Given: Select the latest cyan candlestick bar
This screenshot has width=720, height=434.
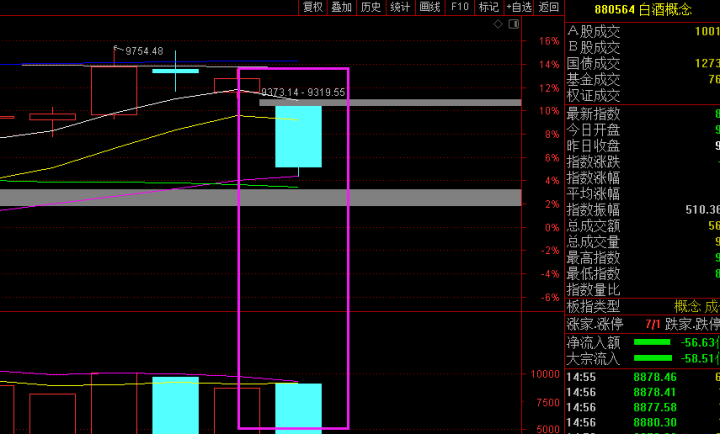Looking at the screenshot, I should click(x=298, y=135).
